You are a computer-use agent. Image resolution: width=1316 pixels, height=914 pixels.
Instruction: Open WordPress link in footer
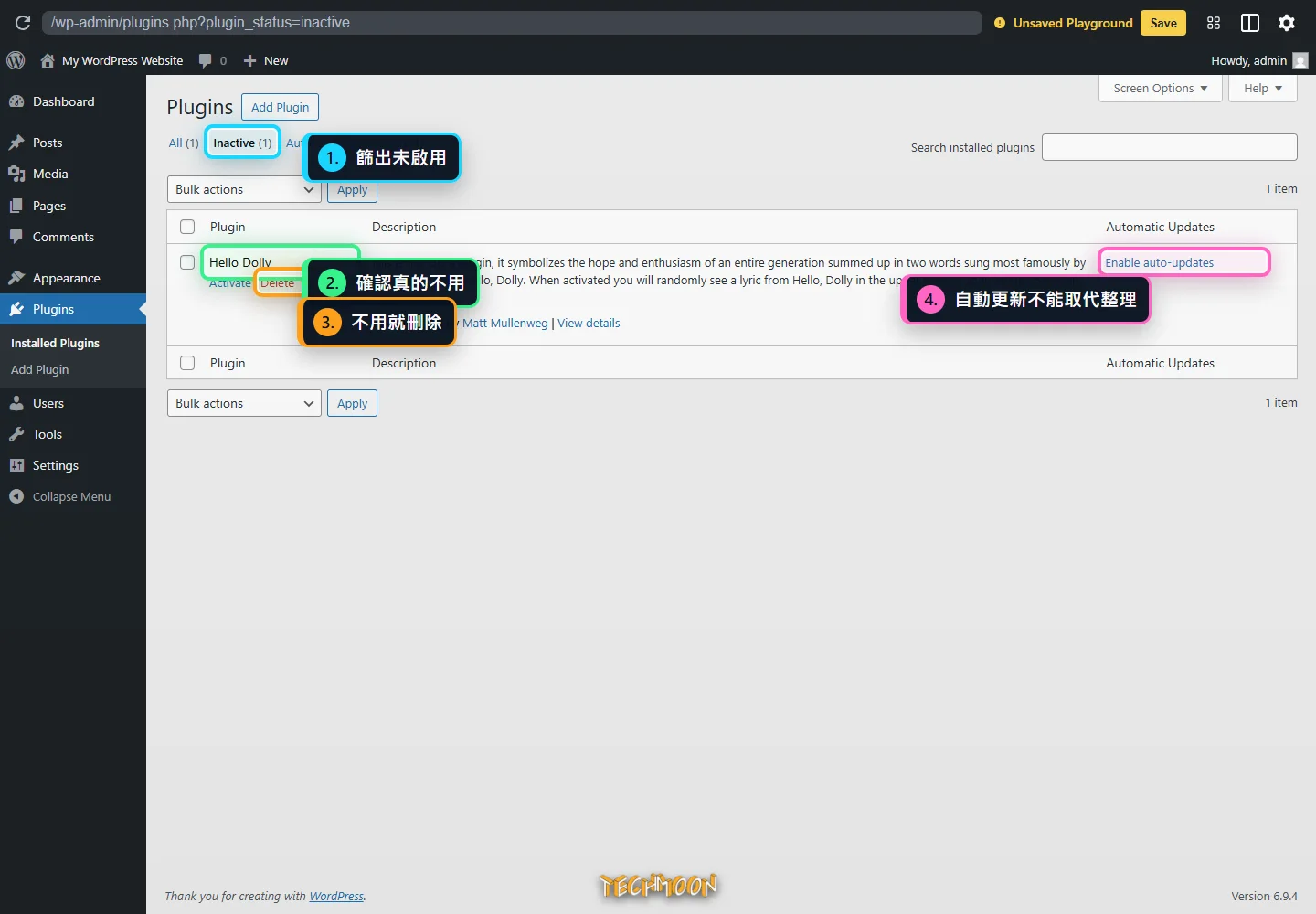(x=336, y=896)
